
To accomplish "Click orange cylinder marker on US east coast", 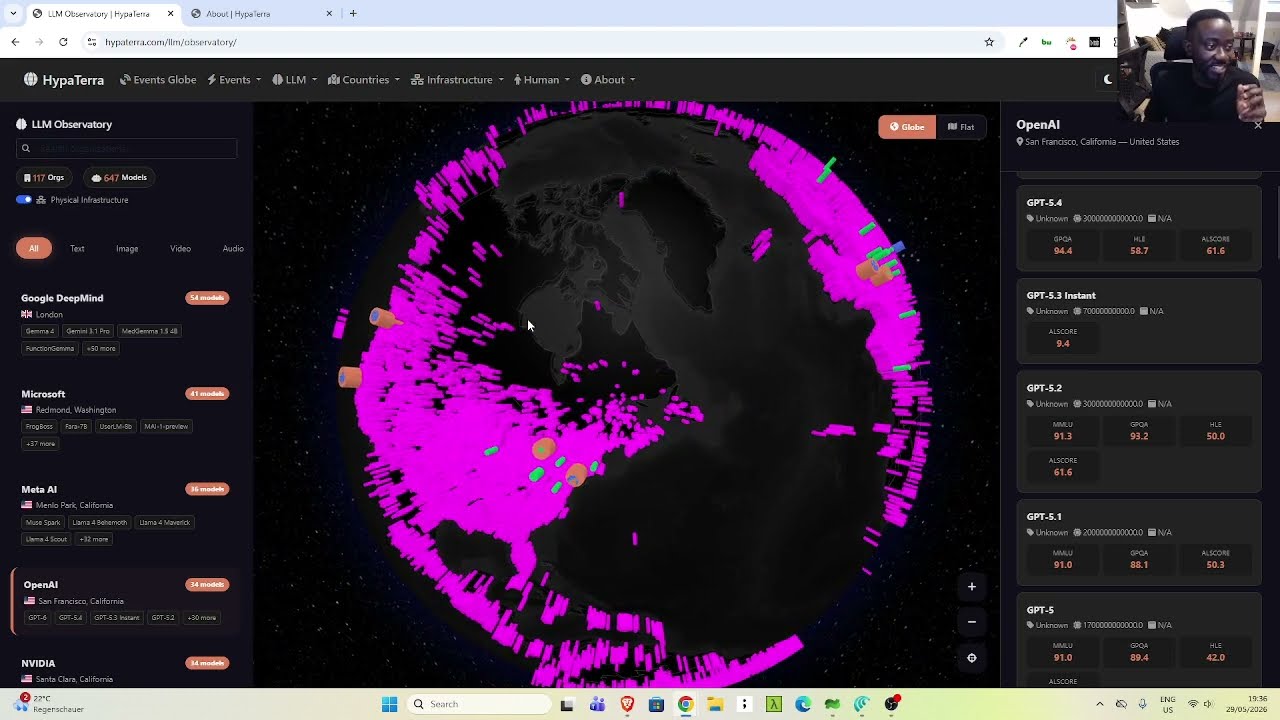I will point(576,475).
